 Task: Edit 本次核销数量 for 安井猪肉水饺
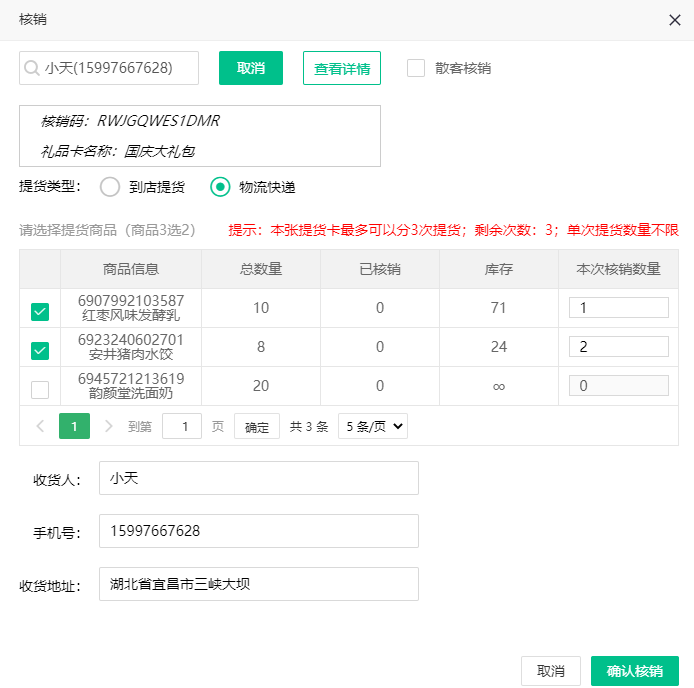[x=618, y=347]
